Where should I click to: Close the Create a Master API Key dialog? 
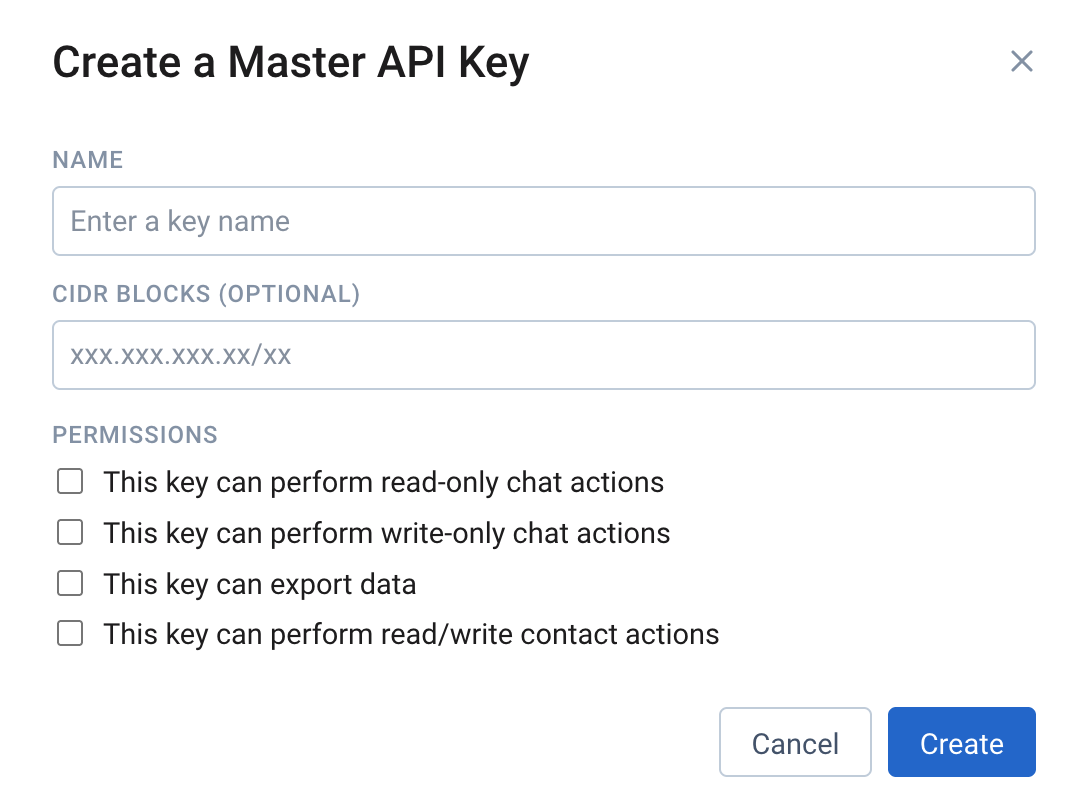point(1021,62)
